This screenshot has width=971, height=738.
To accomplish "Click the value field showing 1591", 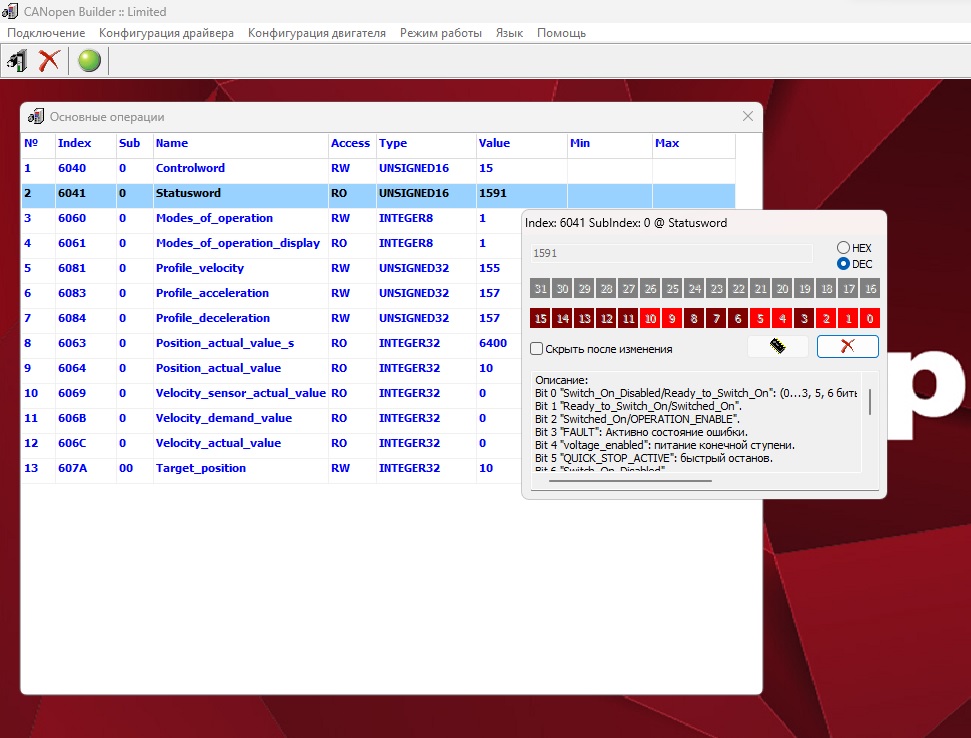I will (671, 253).
